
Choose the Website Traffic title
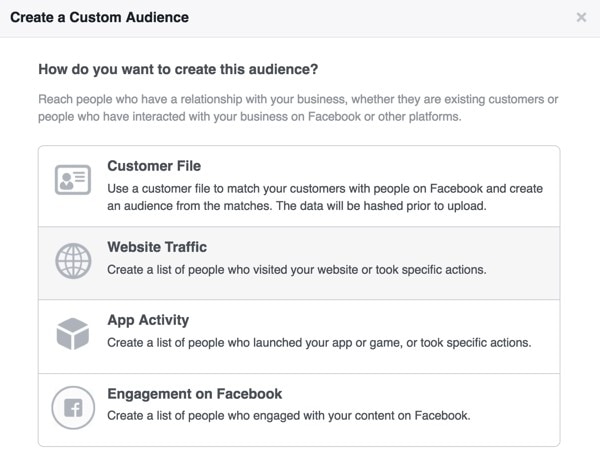click(157, 247)
